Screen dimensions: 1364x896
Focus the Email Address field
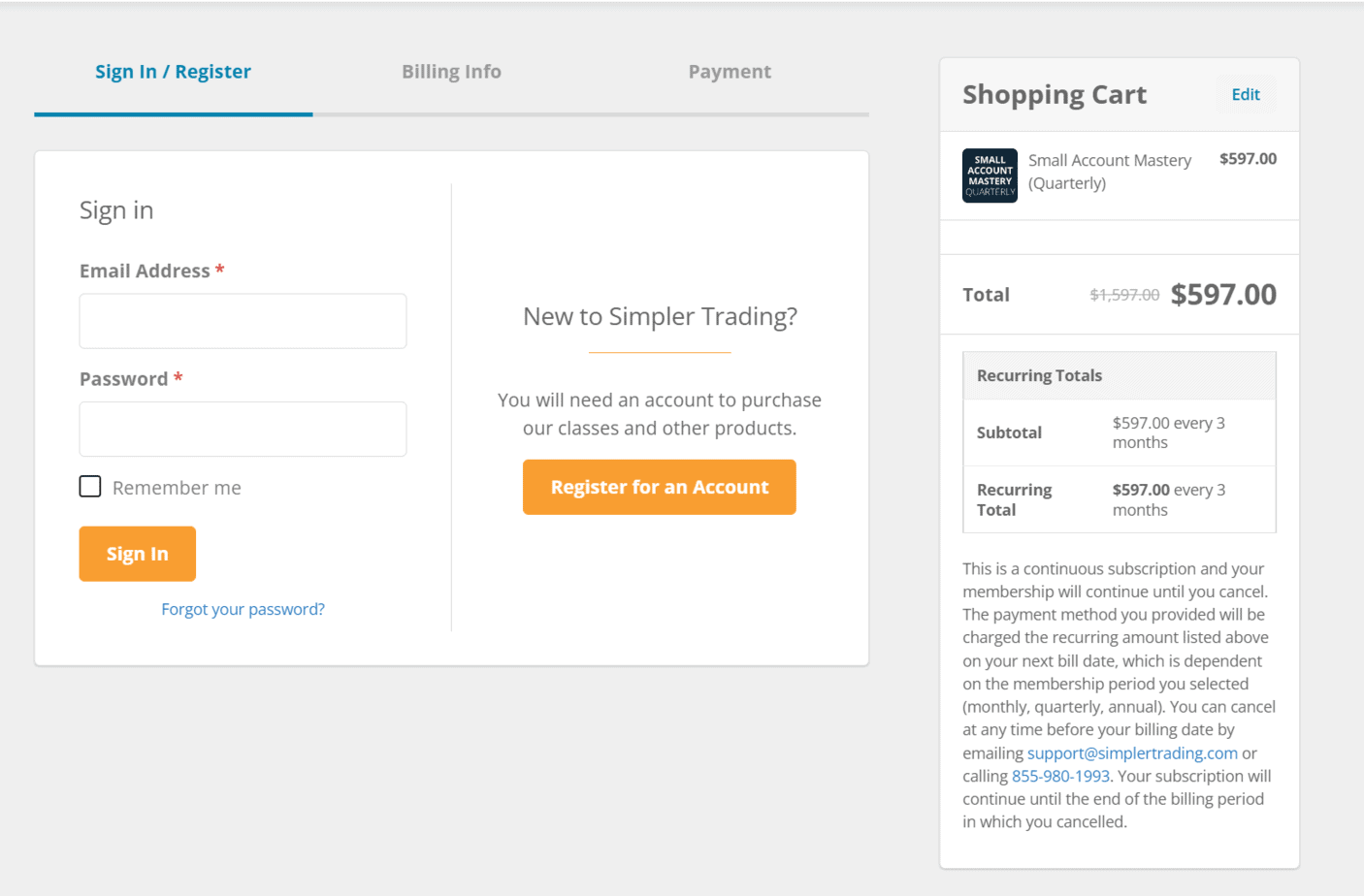(243, 321)
